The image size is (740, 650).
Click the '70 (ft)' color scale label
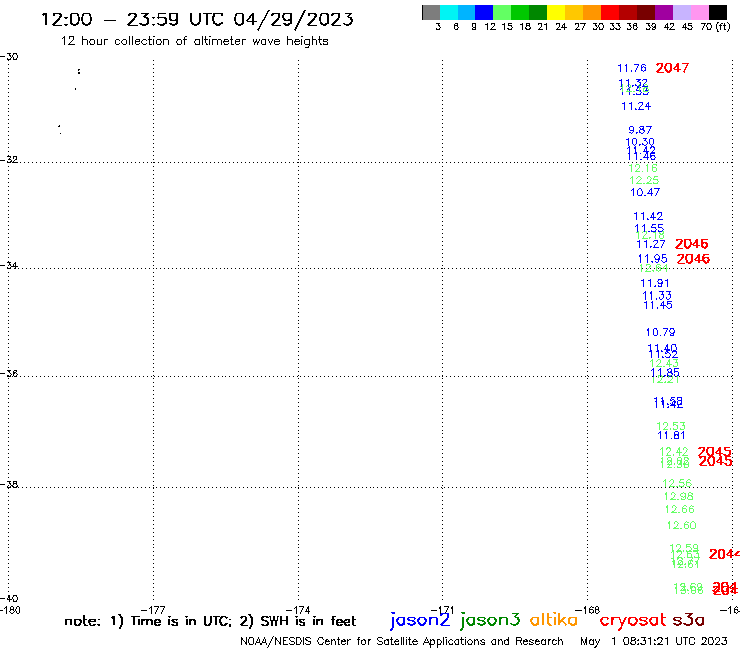click(715, 27)
